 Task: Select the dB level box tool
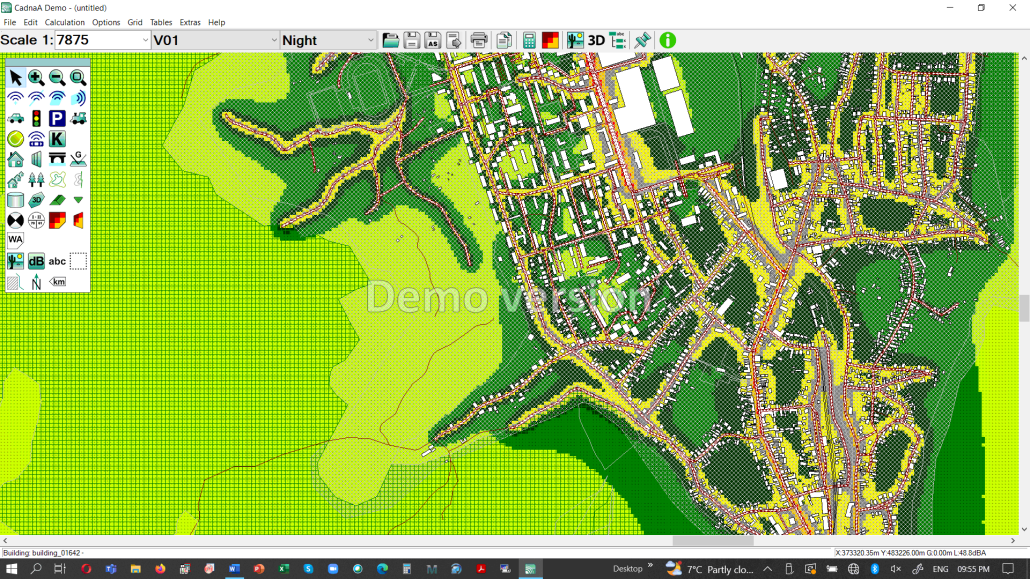[36, 261]
